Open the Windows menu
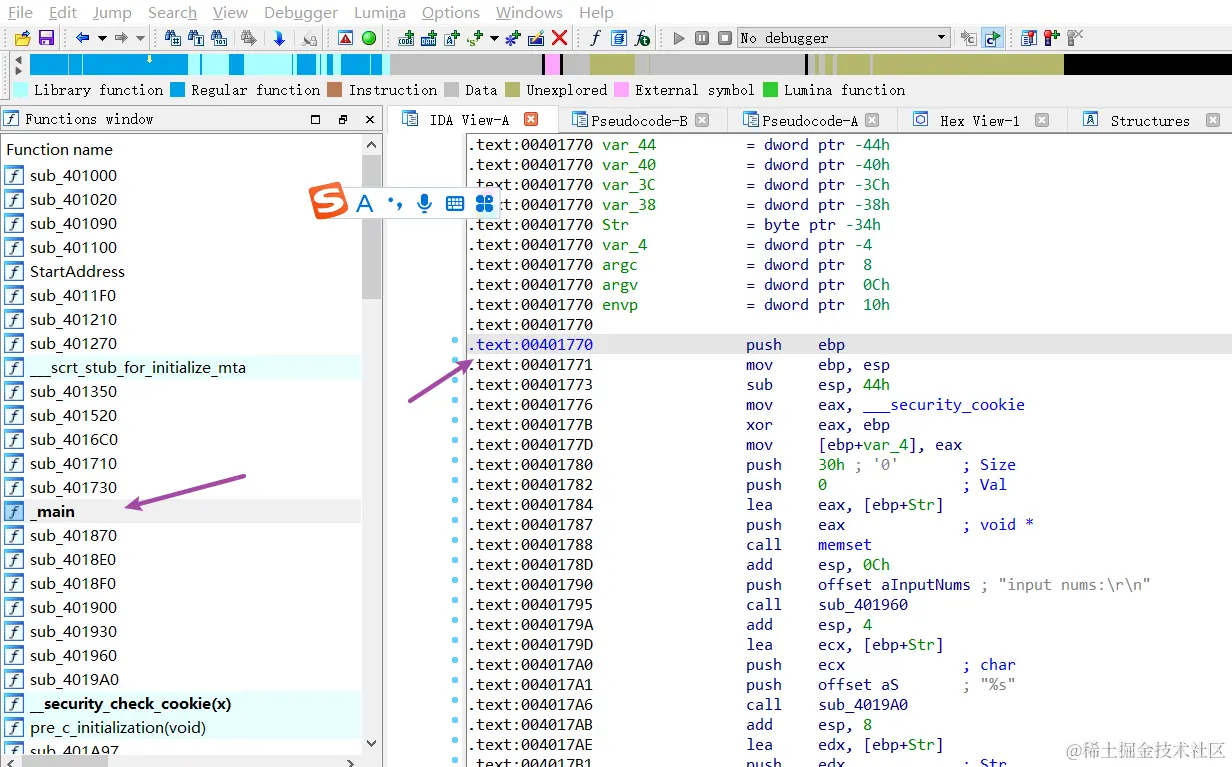 (x=529, y=12)
